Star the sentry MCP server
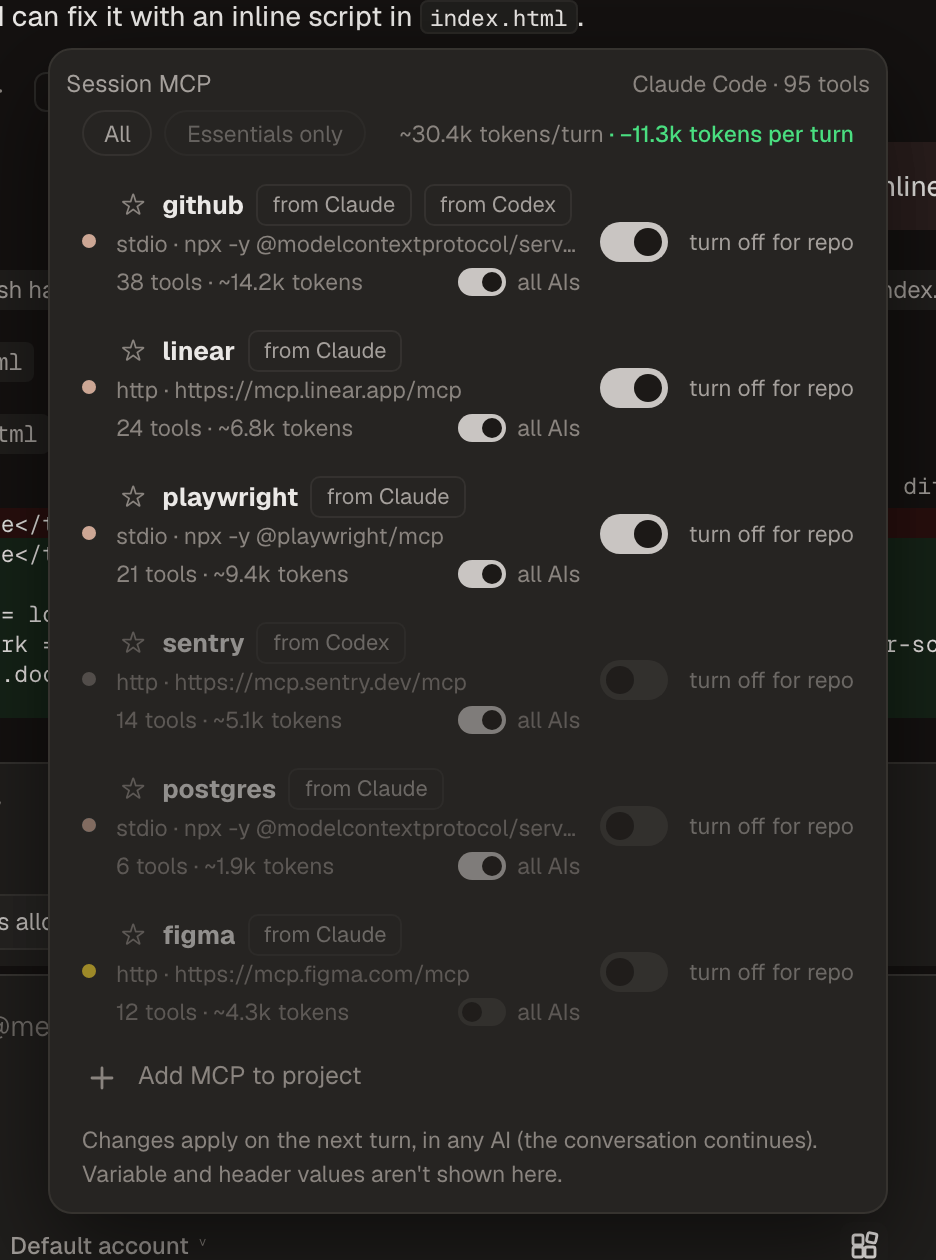936x1260 pixels. (x=133, y=643)
